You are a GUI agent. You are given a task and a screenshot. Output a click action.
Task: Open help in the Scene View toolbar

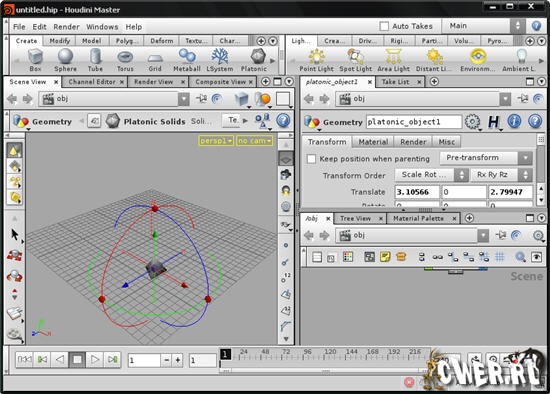coord(283,121)
